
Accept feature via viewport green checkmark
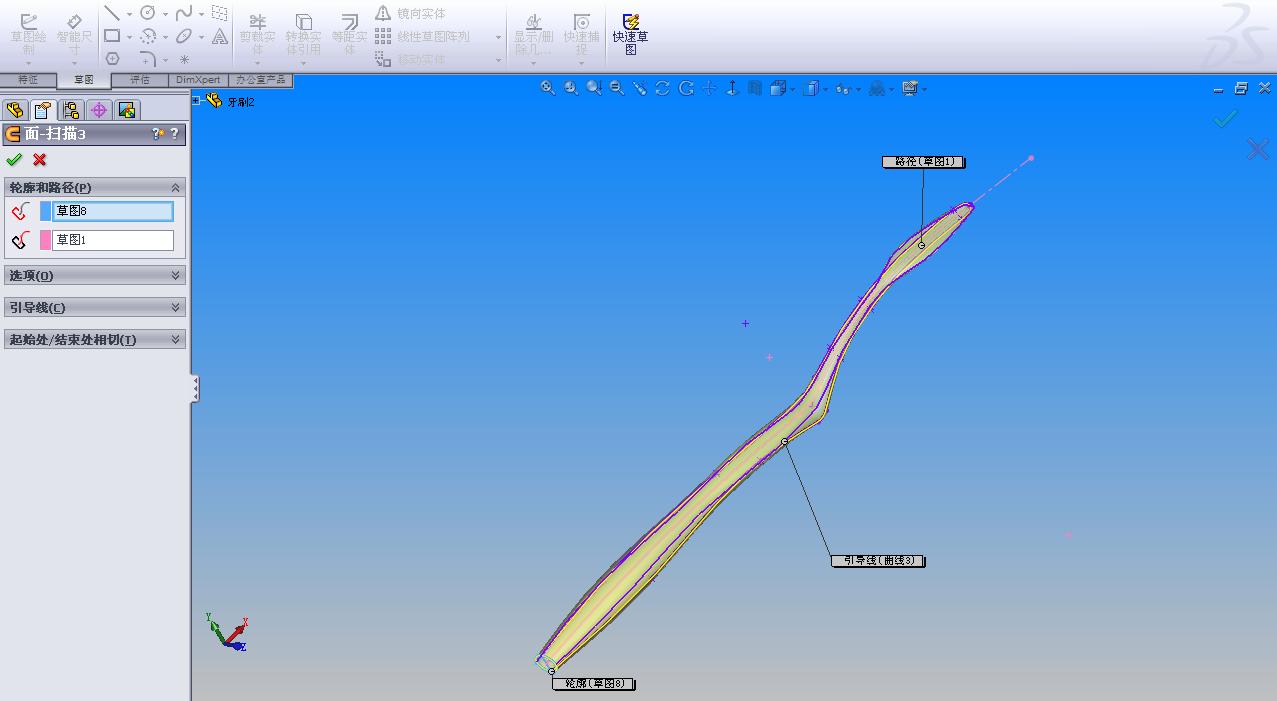1225,118
